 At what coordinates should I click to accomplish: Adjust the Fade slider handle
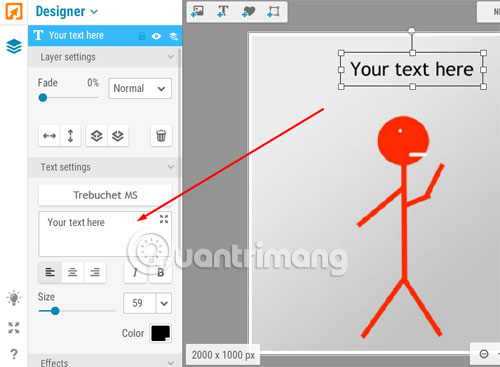click(43, 98)
